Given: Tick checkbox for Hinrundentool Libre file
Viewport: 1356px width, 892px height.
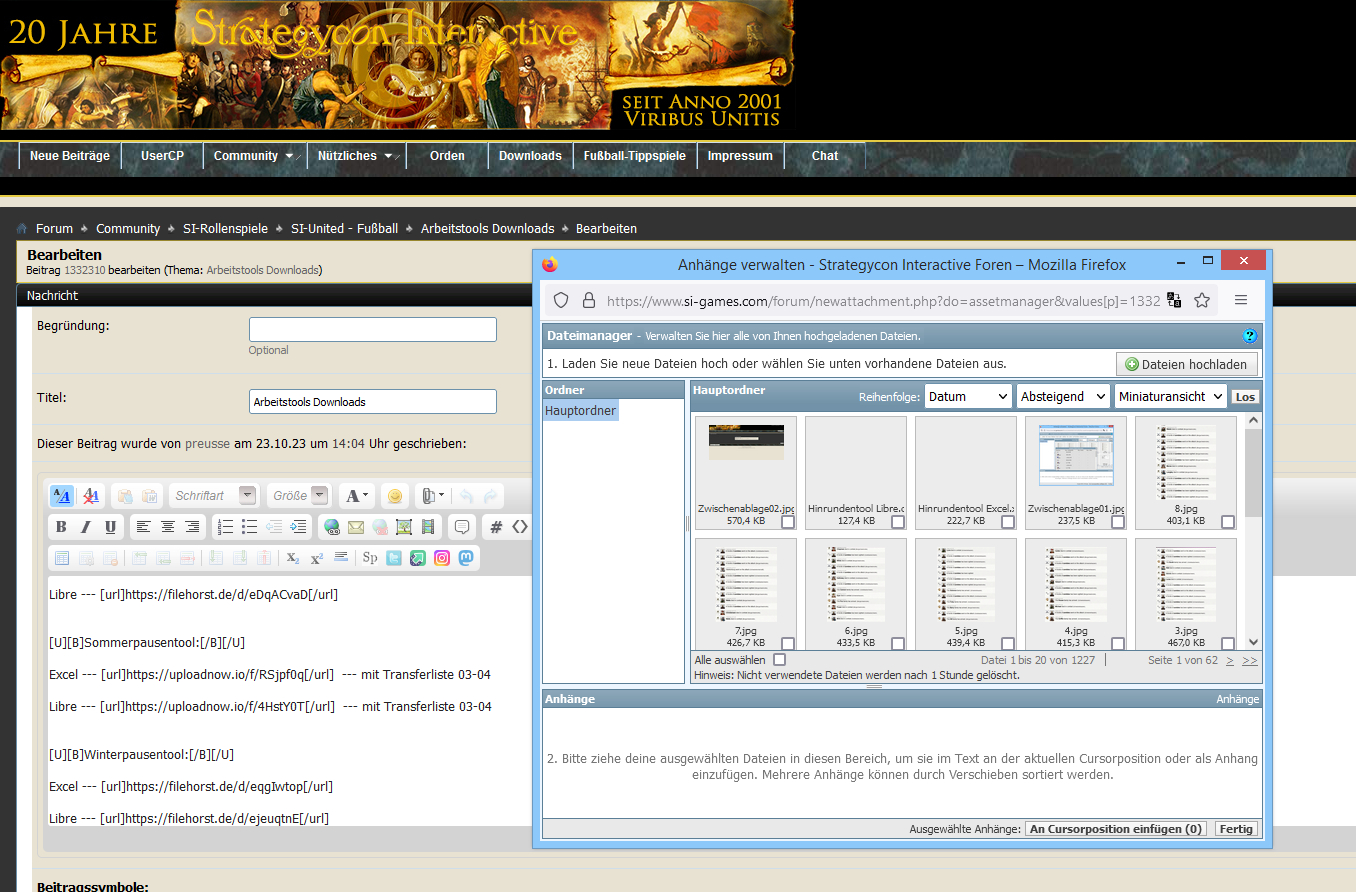Looking at the screenshot, I should (x=898, y=522).
